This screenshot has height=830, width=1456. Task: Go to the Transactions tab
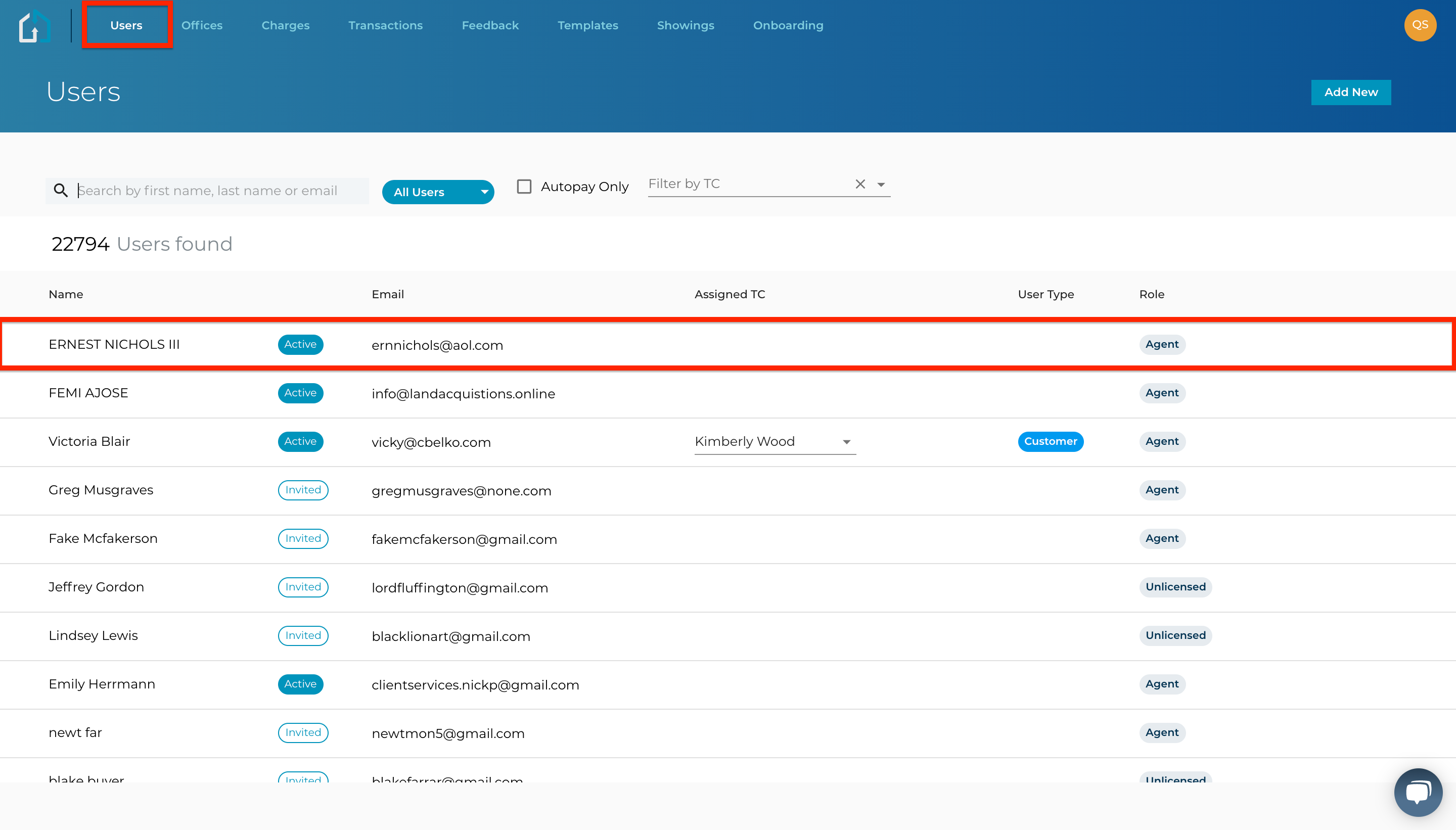[385, 26]
